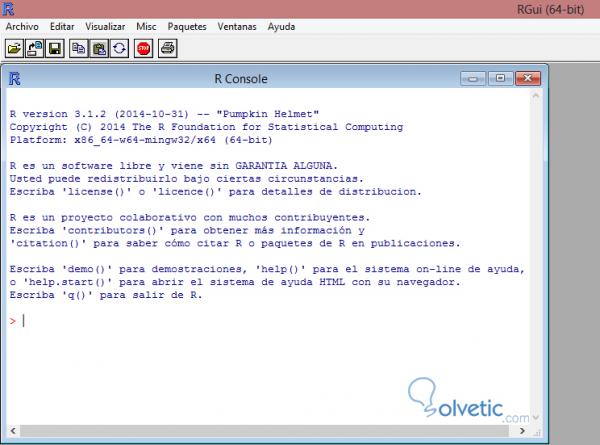The image size is (600, 445).
Task: Click the text 'citation()' in the console
Action: [48, 243]
